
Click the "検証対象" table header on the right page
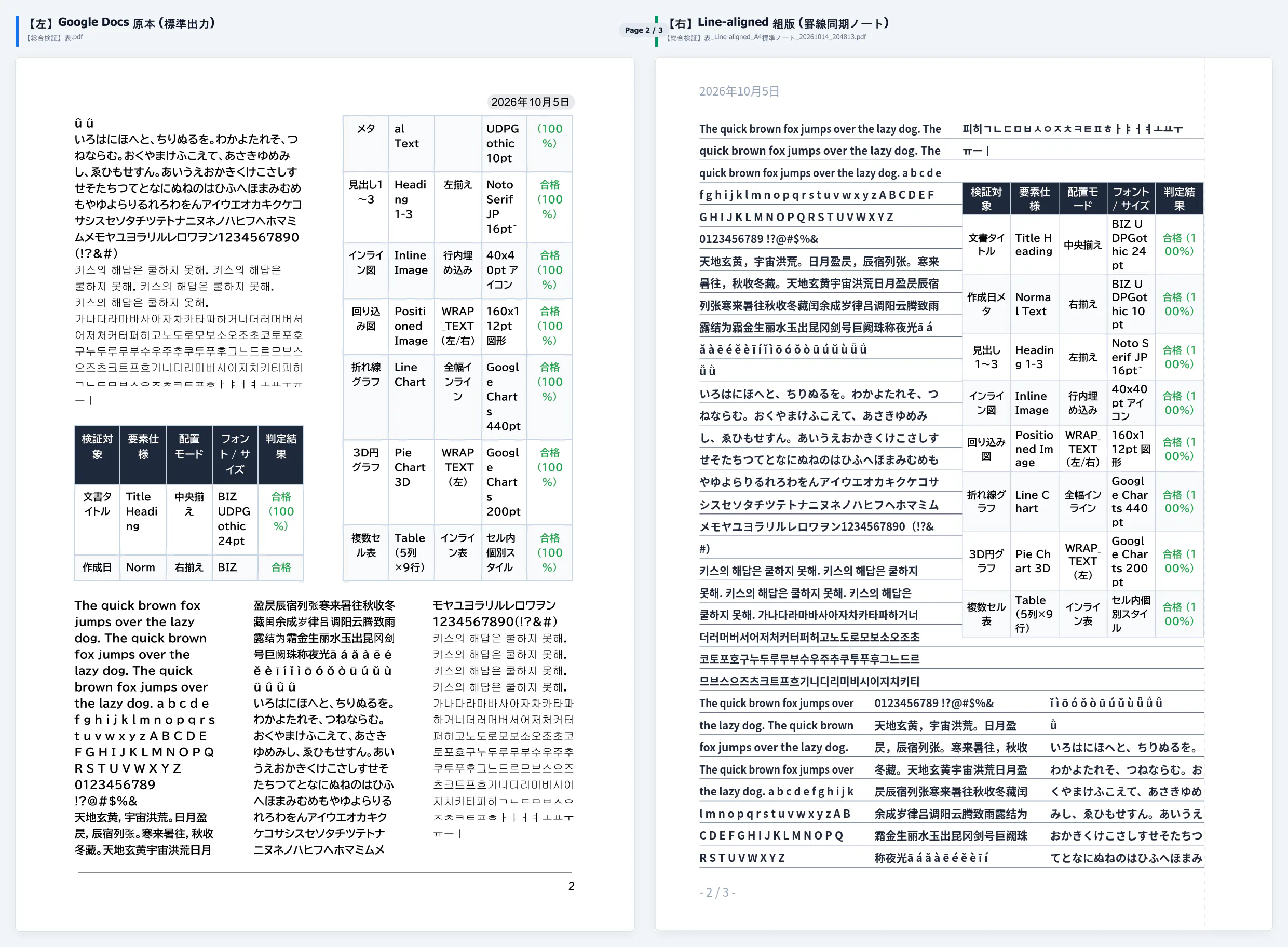pyautogui.click(x=986, y=199)
